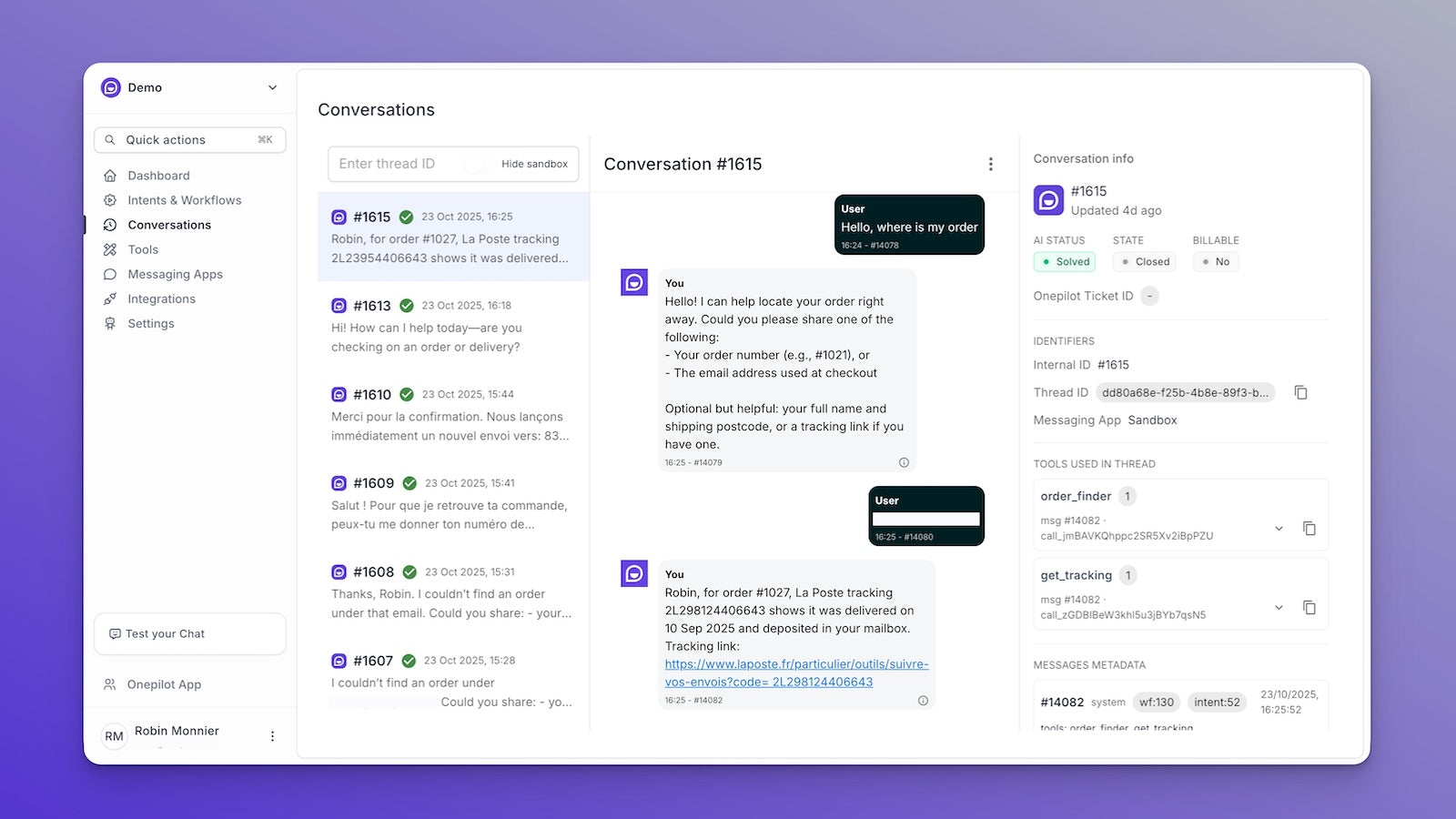Screen dimensions: 1456x819
Task: Open the Demo workspace dropdown
Action: (x=271, y=87)
